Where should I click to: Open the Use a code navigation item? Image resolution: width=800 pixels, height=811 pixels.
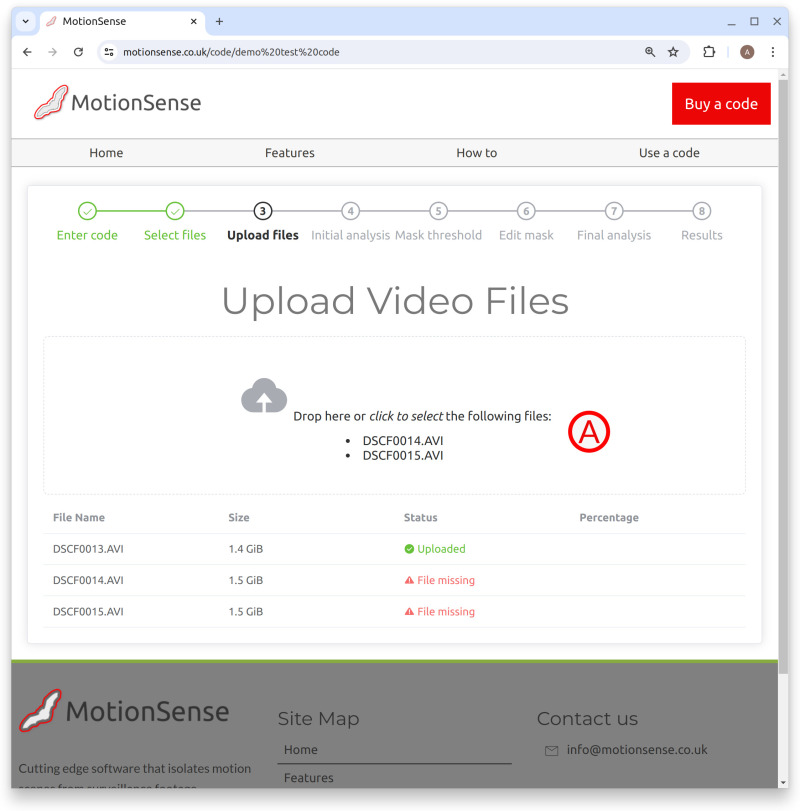click(669, 153)
